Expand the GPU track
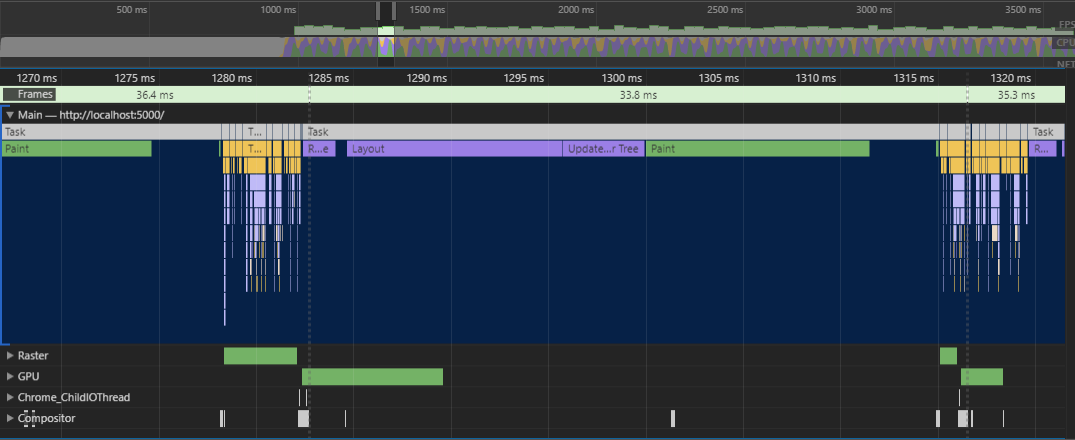The width and height of the screenshot is (1075, 440). (x=10, y=376)
